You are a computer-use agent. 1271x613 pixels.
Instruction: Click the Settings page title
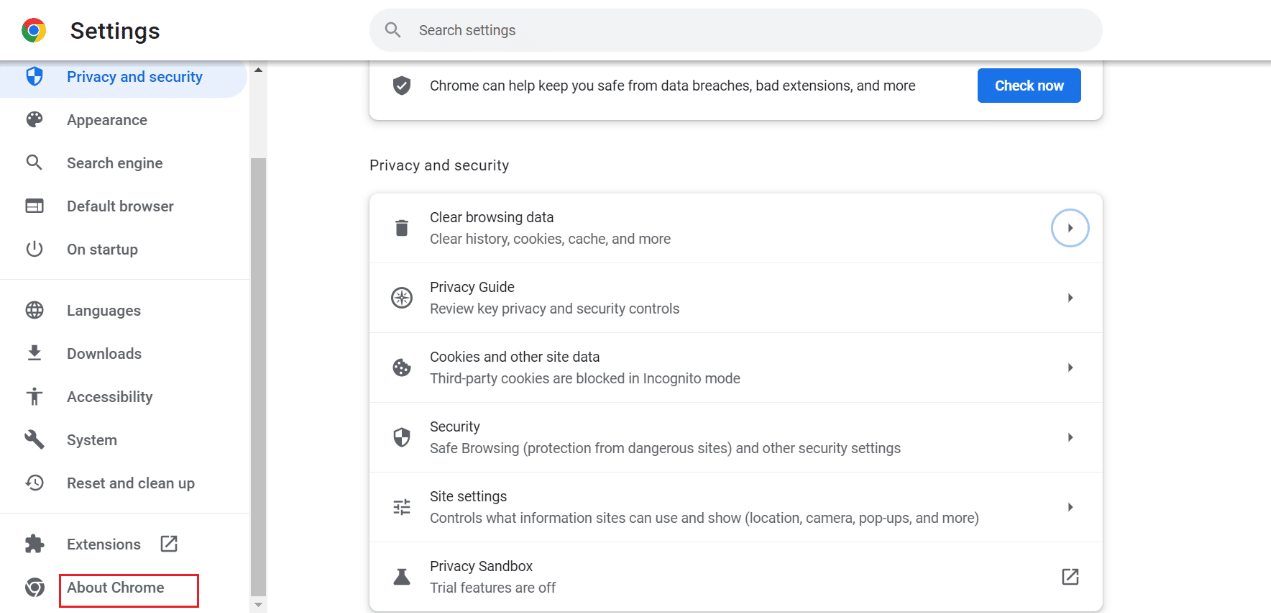click(x=115, y=31)
